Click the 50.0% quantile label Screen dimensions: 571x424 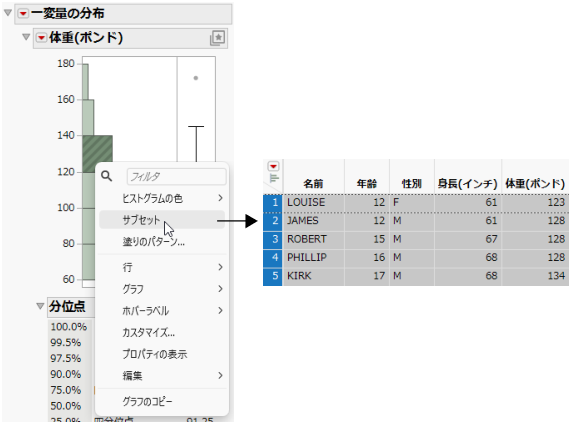pyautogui.click(x=66, y=406)
